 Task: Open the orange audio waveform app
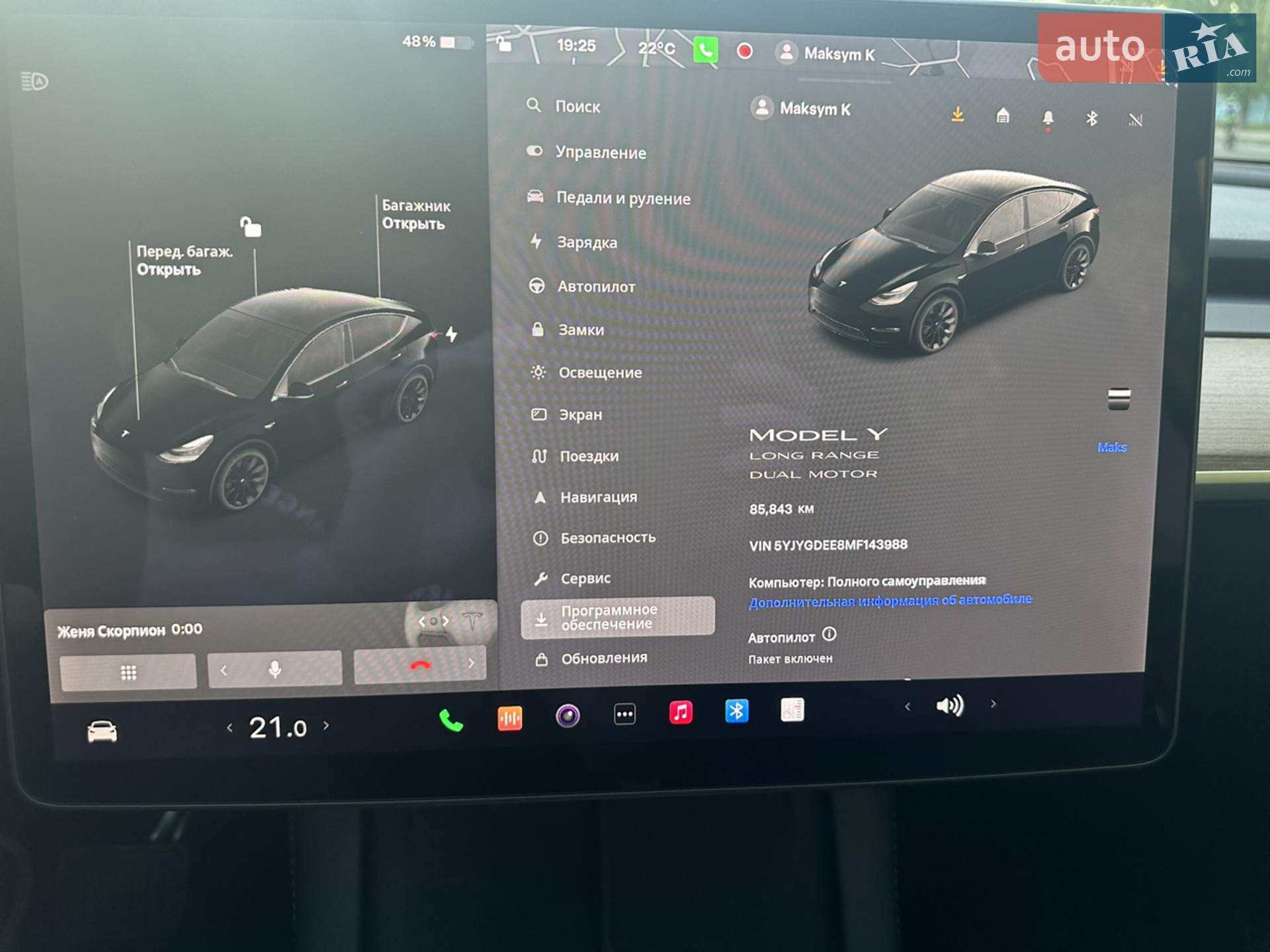click(510, 718)
